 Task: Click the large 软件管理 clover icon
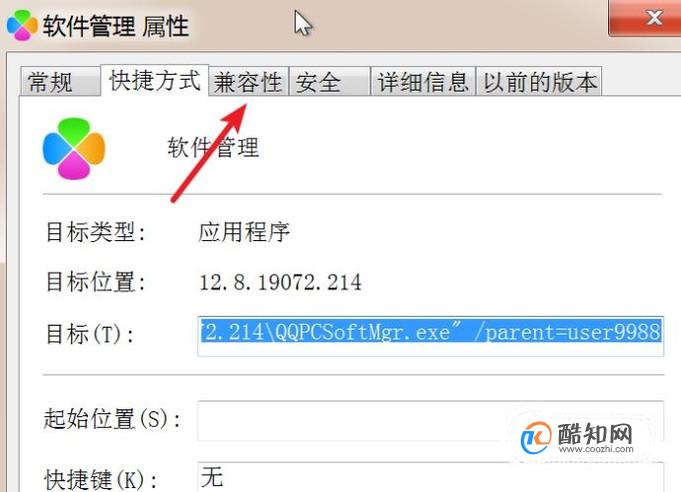[x=74, y=149]
